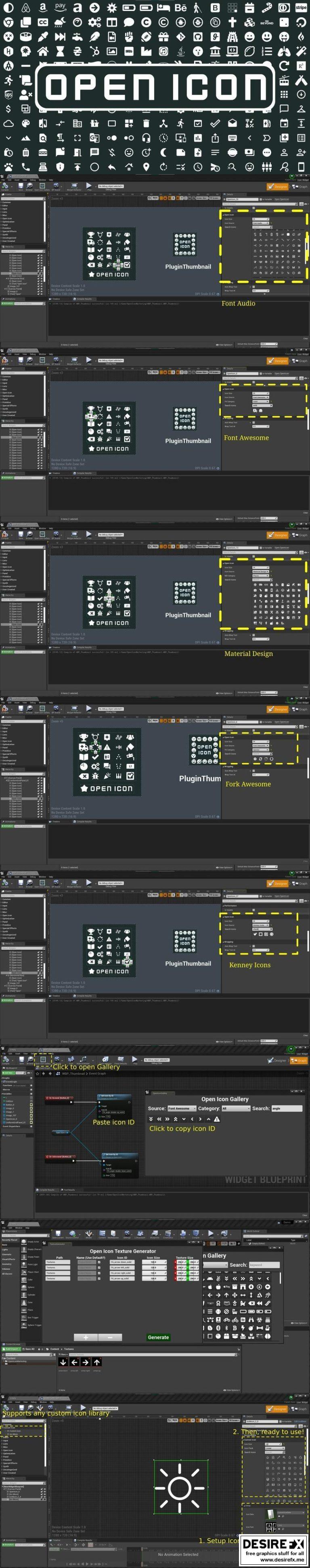
Task: Open the Source dropdown showing Font Awesome
Action: (182, 1108)
